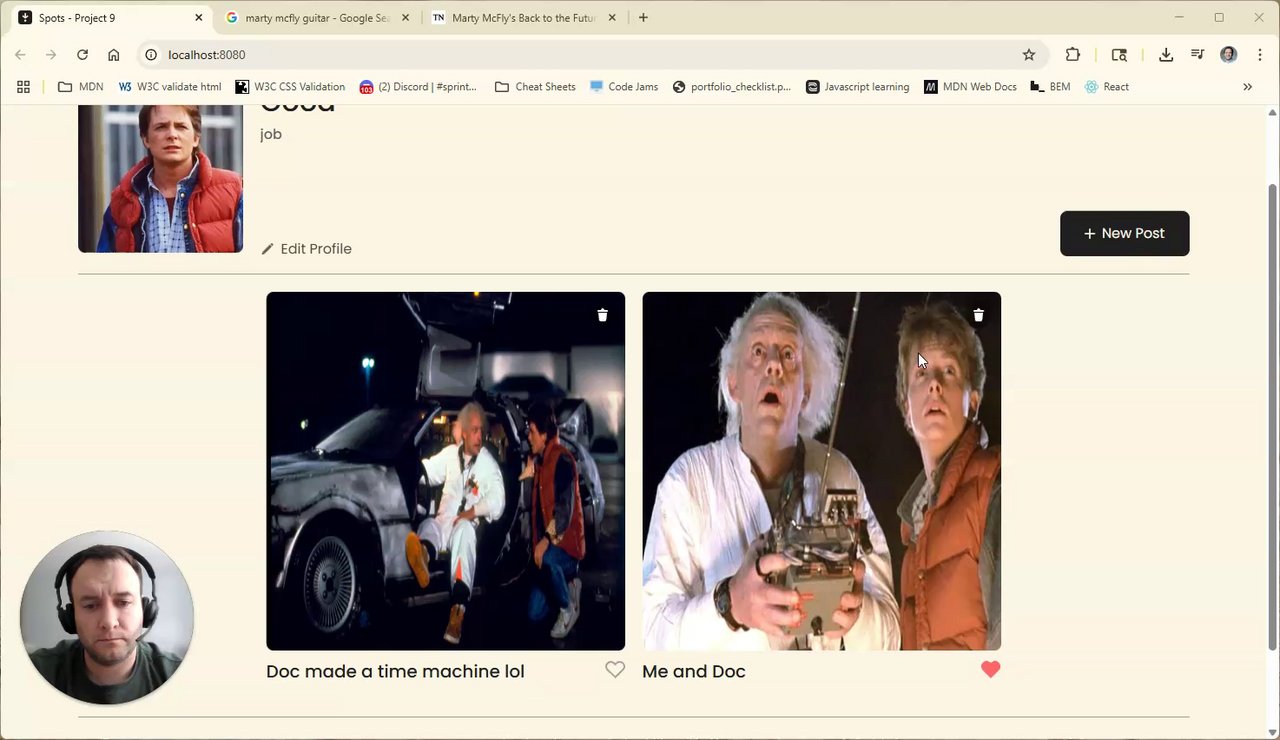Screen dimensions: 1280x740
Task: Switch to the "Marty McFly's Back to the Future" tab
Action: (523, 18)
